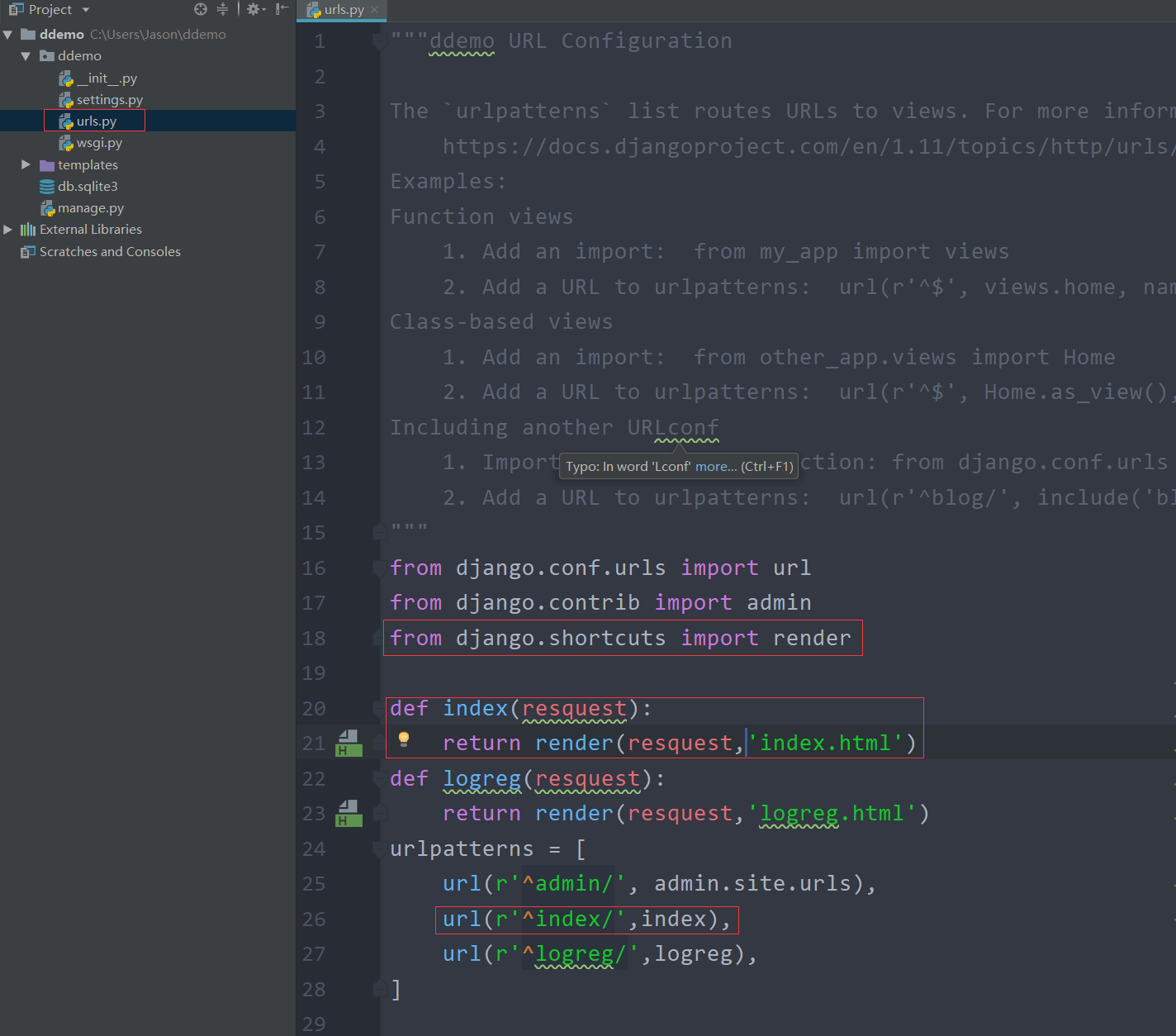This screenshot has height=1036, width=1176.
Task: Click the collapse all icon in Project toolbar
Action: coord(222,9)
